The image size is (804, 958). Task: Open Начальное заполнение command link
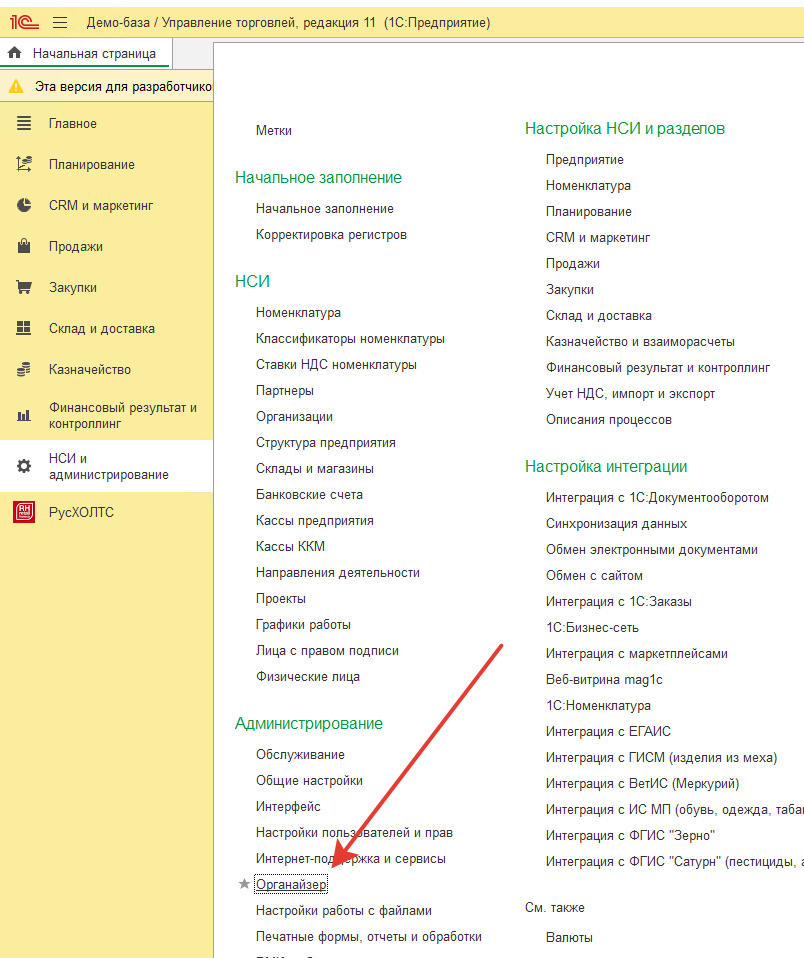(x=324, y=208)
